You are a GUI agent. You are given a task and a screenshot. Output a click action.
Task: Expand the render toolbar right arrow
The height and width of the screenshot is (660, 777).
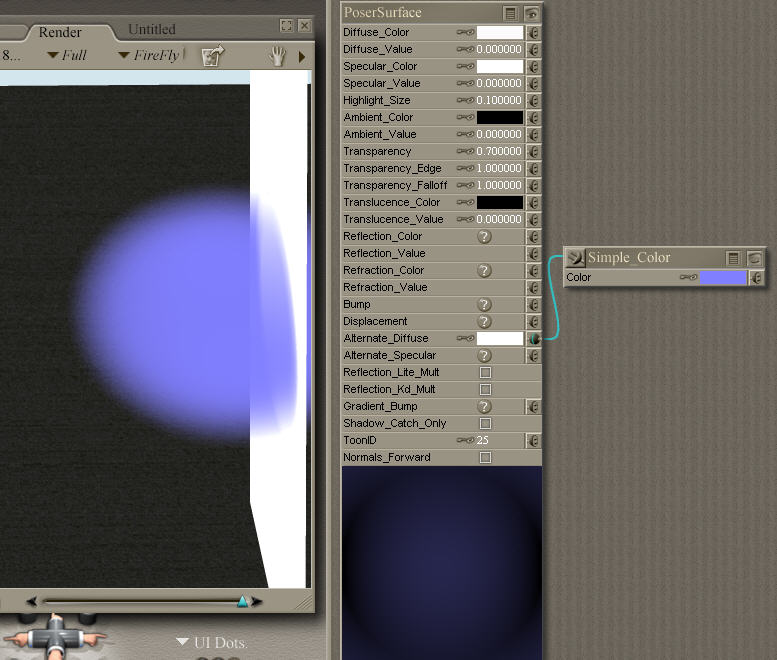click(x=302, y=56)
